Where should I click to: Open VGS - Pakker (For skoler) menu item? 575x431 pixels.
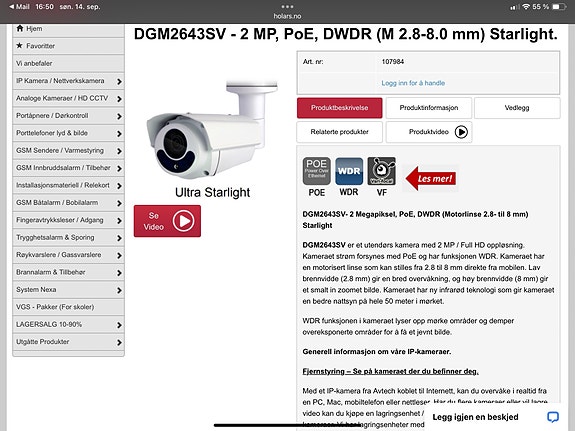coord(69,307)
